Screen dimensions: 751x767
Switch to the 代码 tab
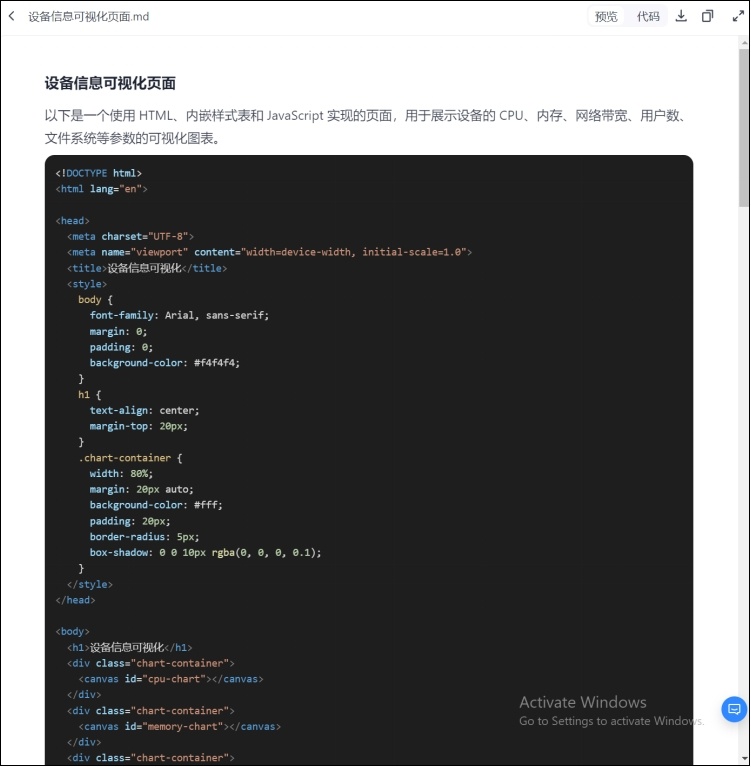648,17
